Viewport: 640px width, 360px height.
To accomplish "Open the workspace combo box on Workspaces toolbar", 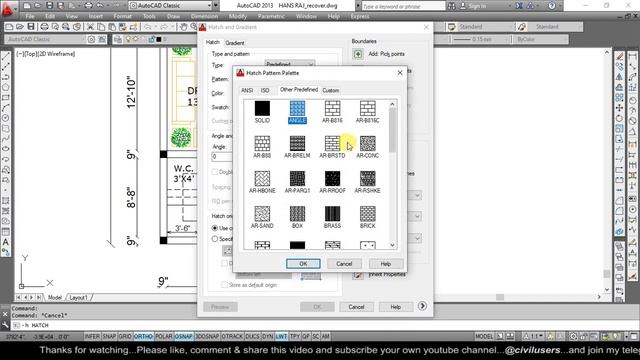I will click(x=45, y=39).
